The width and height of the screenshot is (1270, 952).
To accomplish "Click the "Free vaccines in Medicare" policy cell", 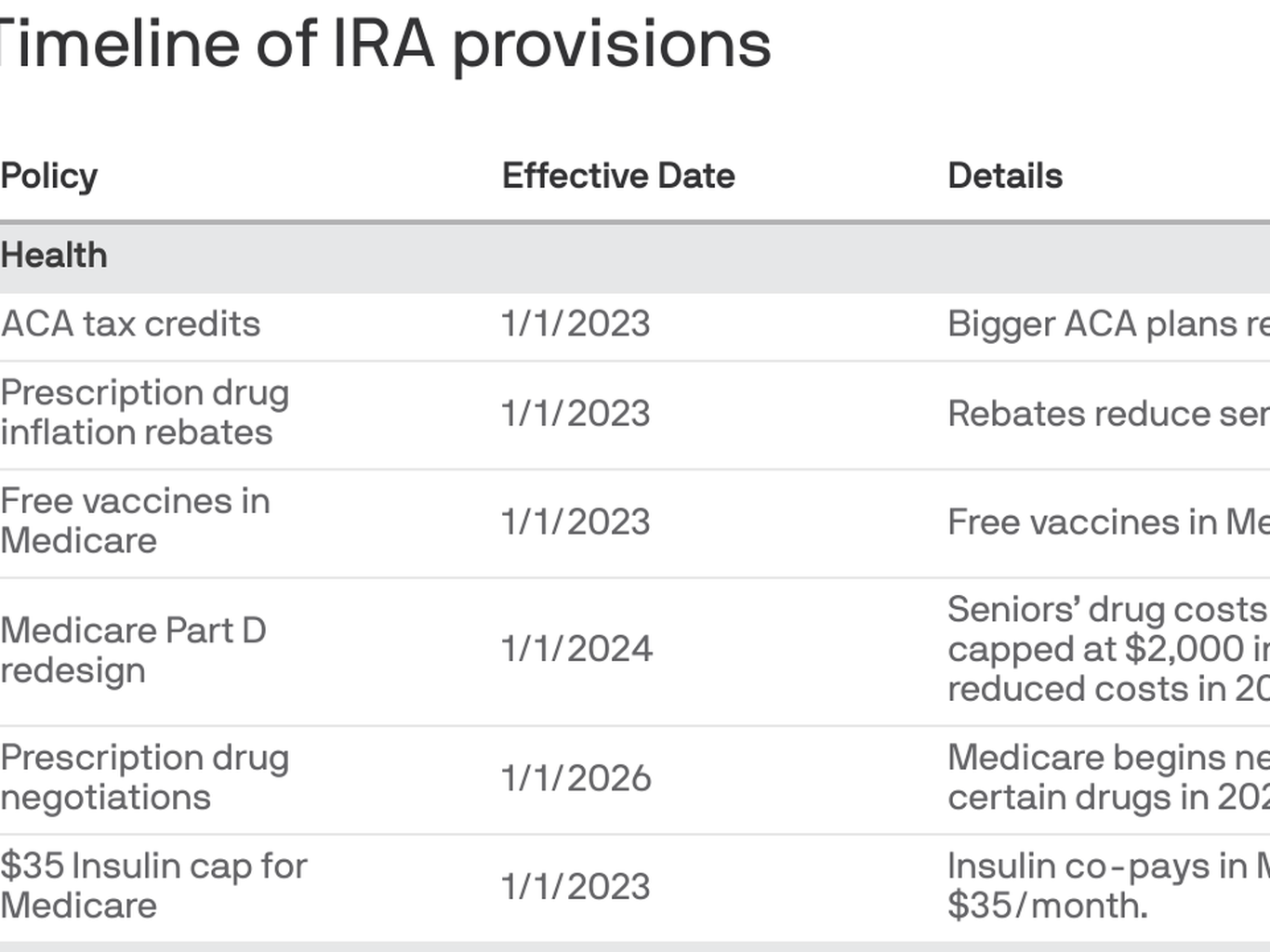I will tap(135, 521).
